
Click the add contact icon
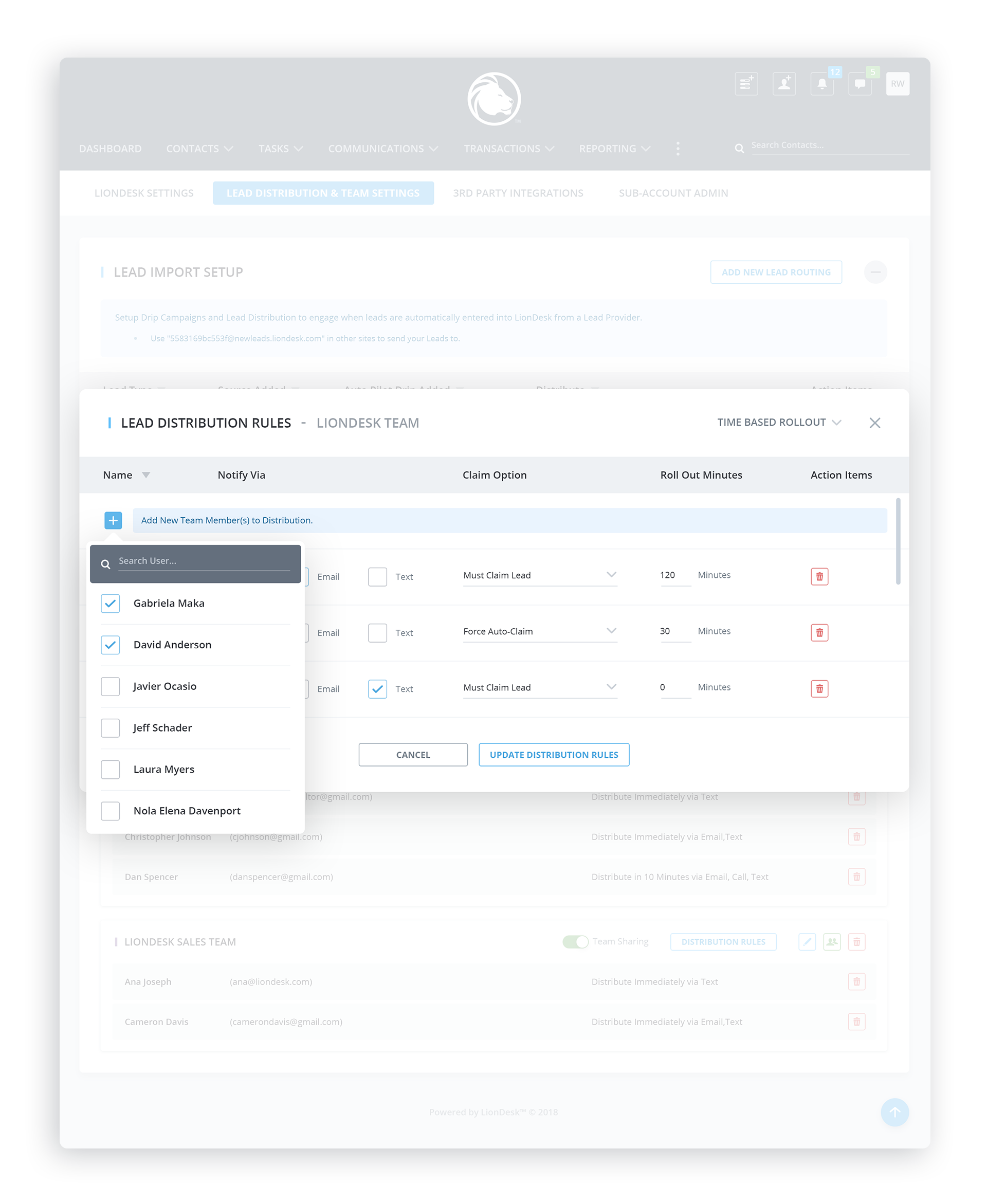pos(784,84)
